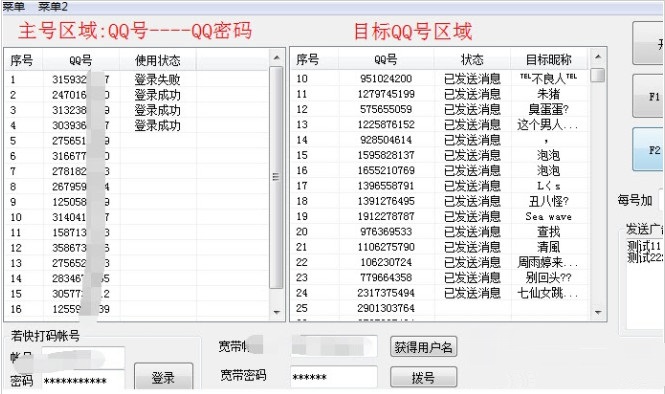The image size is (665, 394).
Task: Select target QQ 2901303764
Action: (x=386, y=308)
